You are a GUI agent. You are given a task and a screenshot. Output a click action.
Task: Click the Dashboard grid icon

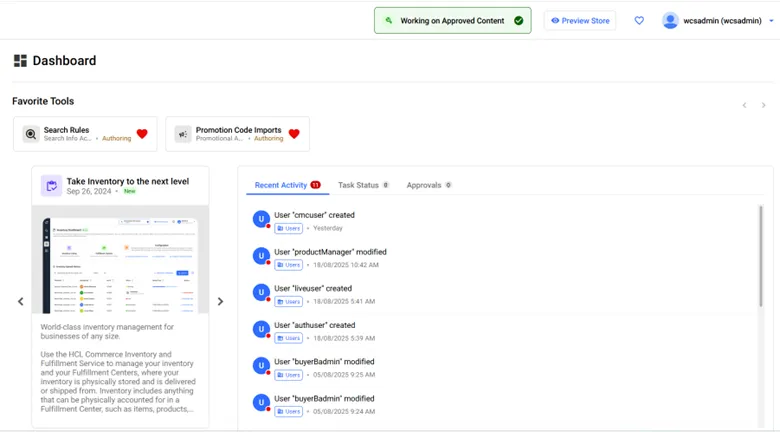(x=20, y=61)
